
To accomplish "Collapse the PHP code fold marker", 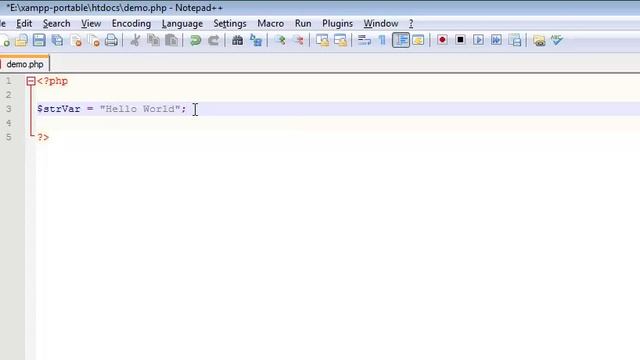I will pyautogui.click(x=31, y=81).
